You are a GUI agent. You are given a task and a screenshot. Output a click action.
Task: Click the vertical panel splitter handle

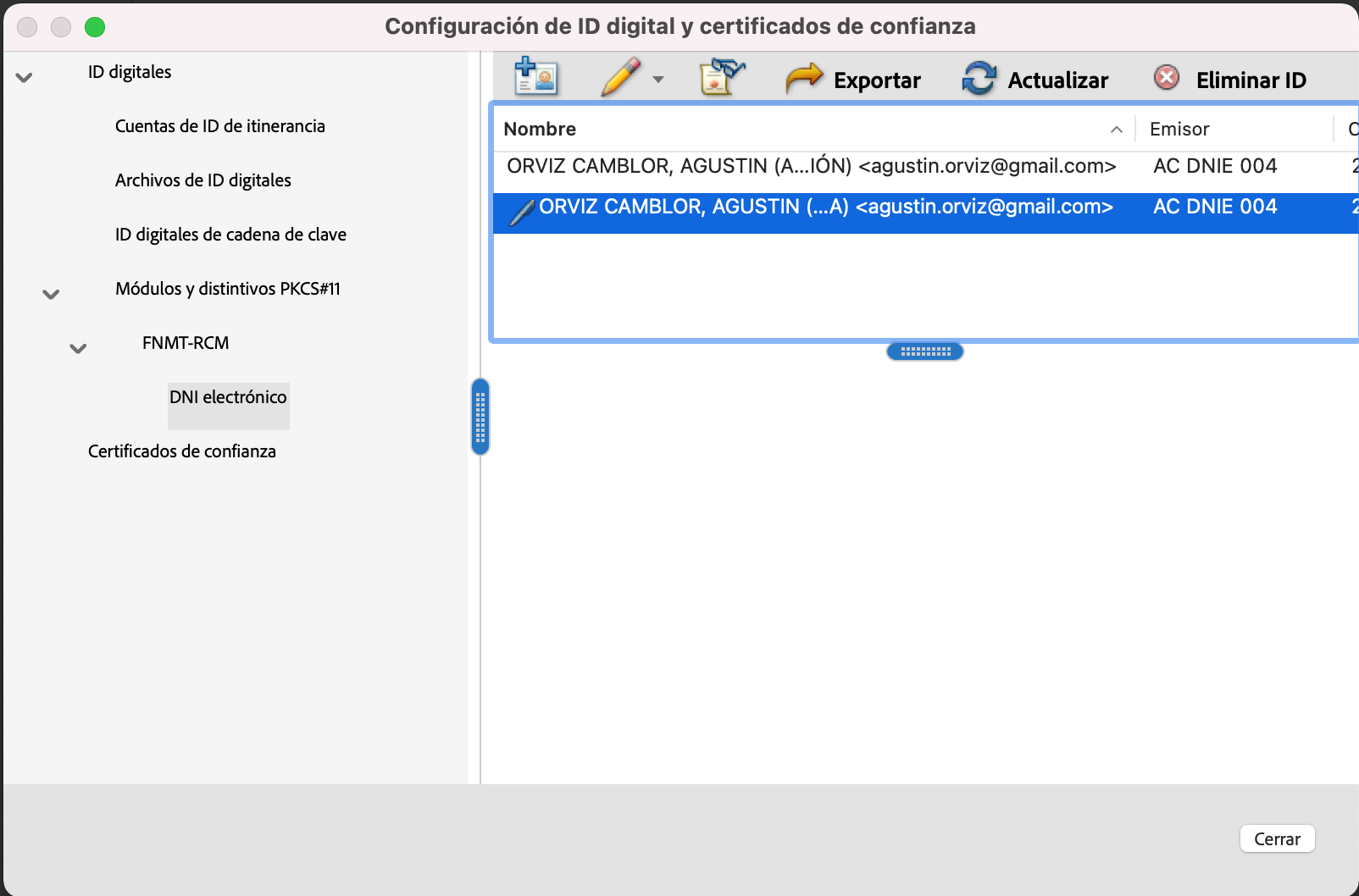pos(480,417)
